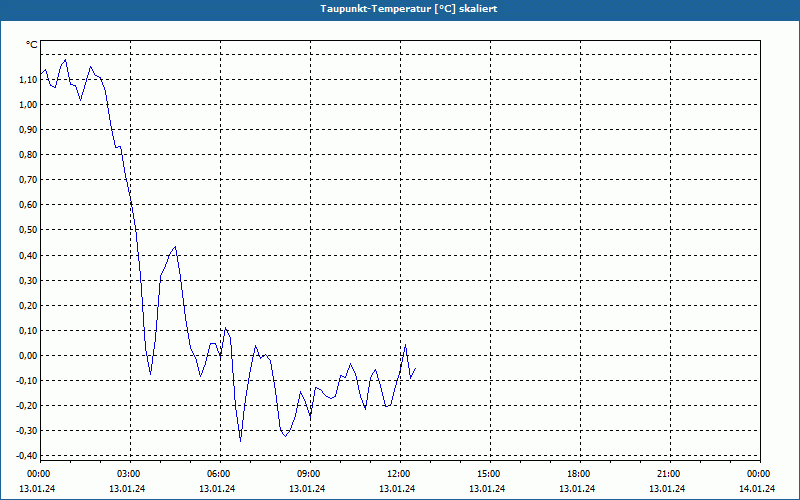Screen dimensions: 800x500
Task: Click the 0,70 y-axis value
Action: point(28,180)
